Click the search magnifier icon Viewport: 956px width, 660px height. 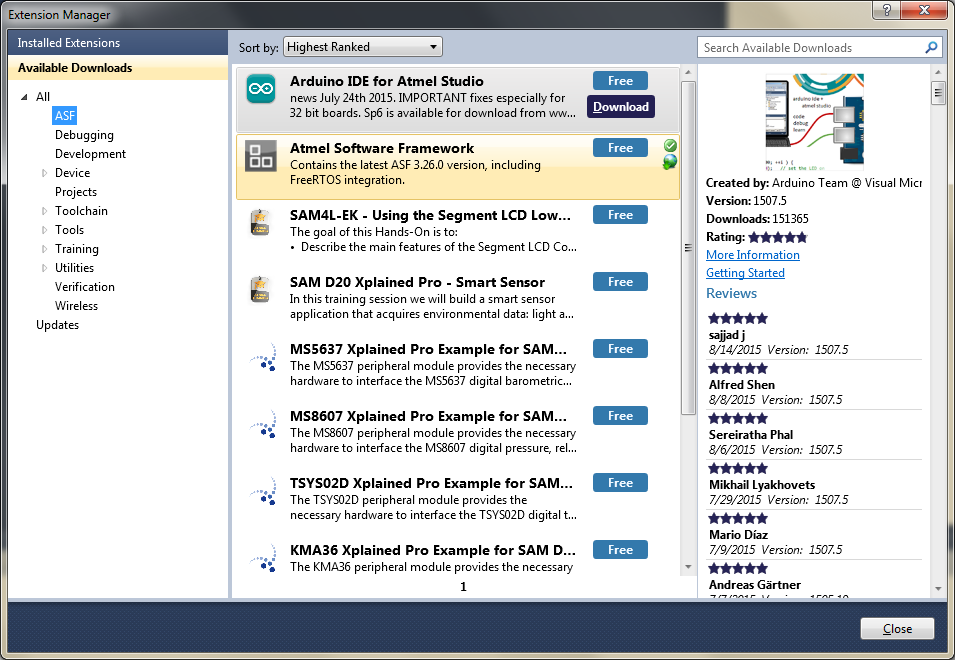point(931,48)
